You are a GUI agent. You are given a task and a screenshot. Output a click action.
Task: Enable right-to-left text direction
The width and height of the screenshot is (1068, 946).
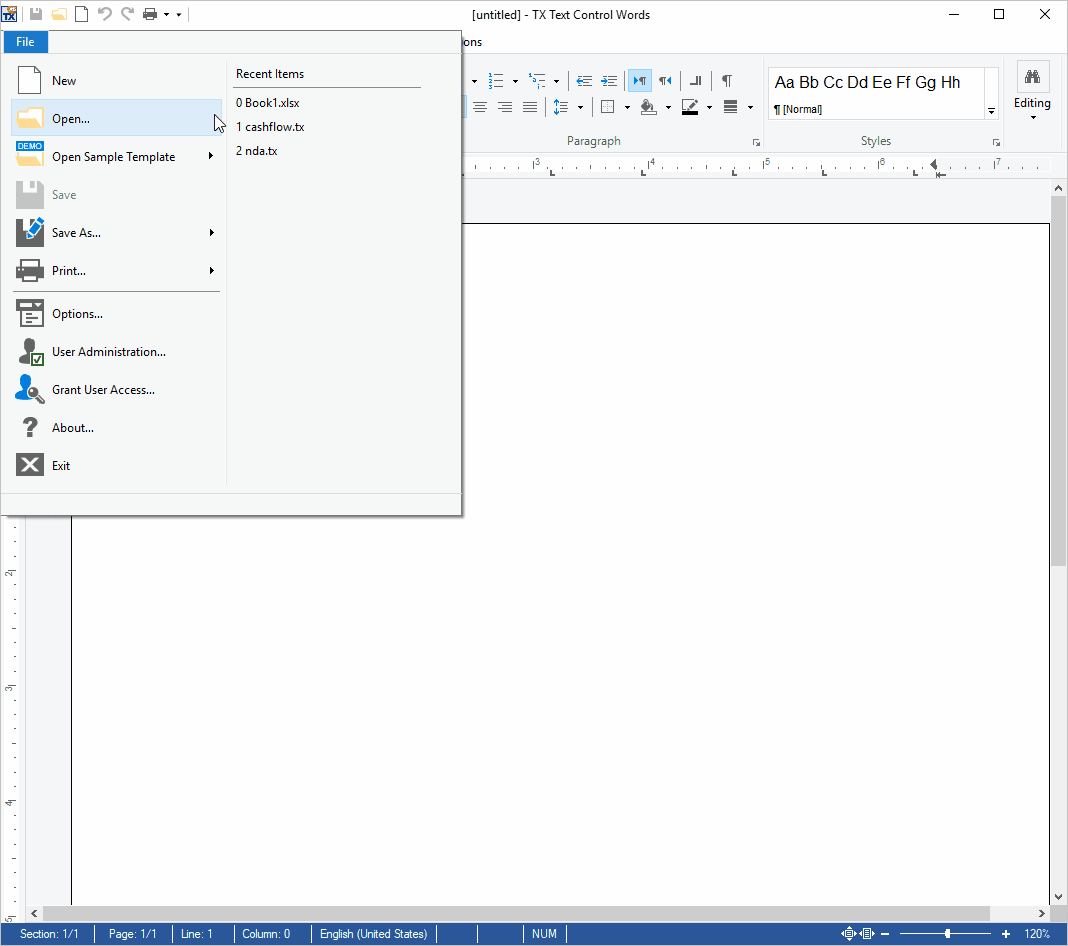pos(665,81)
